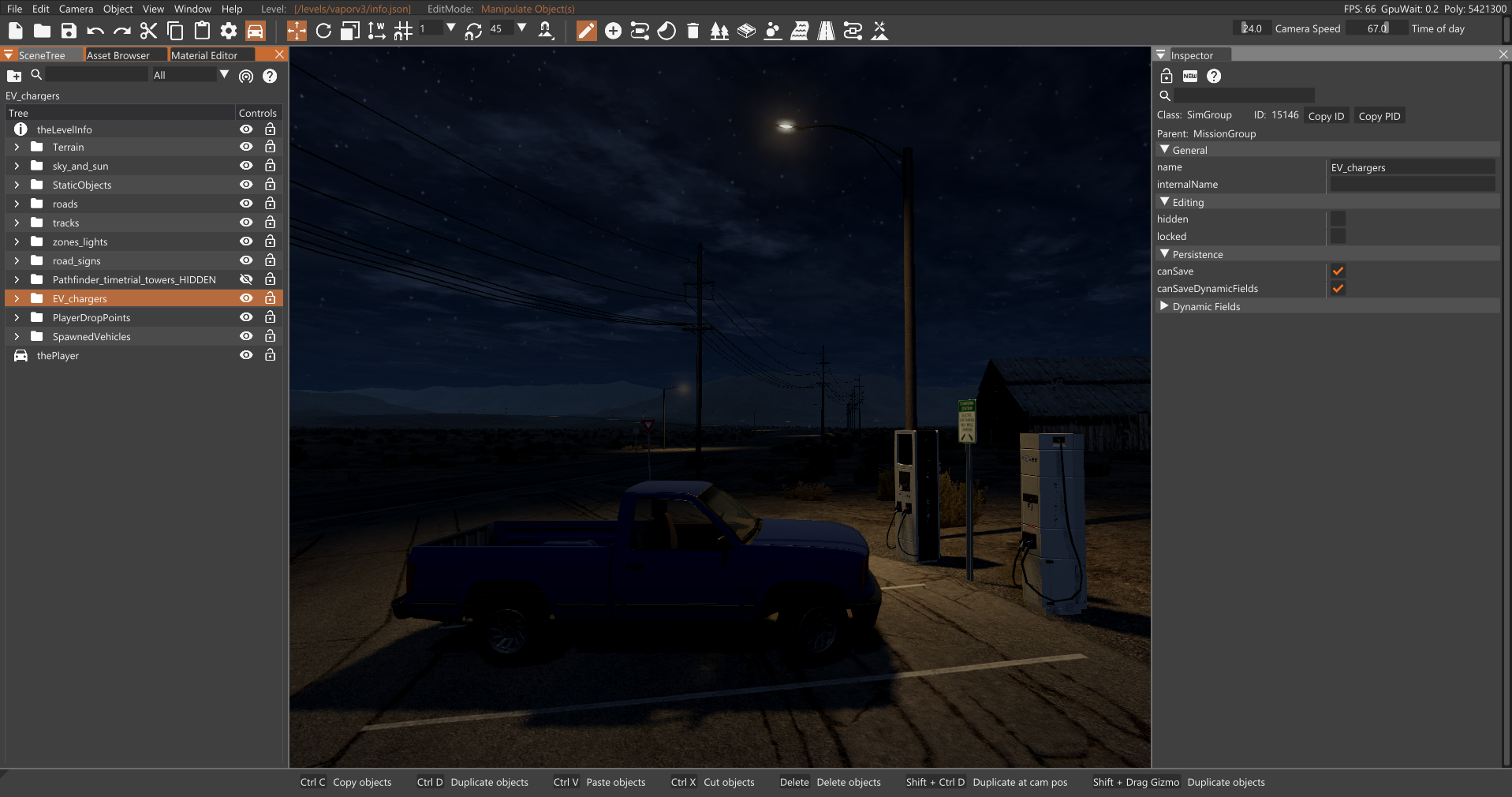Toggle visibility of StaticObjects group
Image resolution: width=1512 pixels, height=797 pixels.
(246, 185)
